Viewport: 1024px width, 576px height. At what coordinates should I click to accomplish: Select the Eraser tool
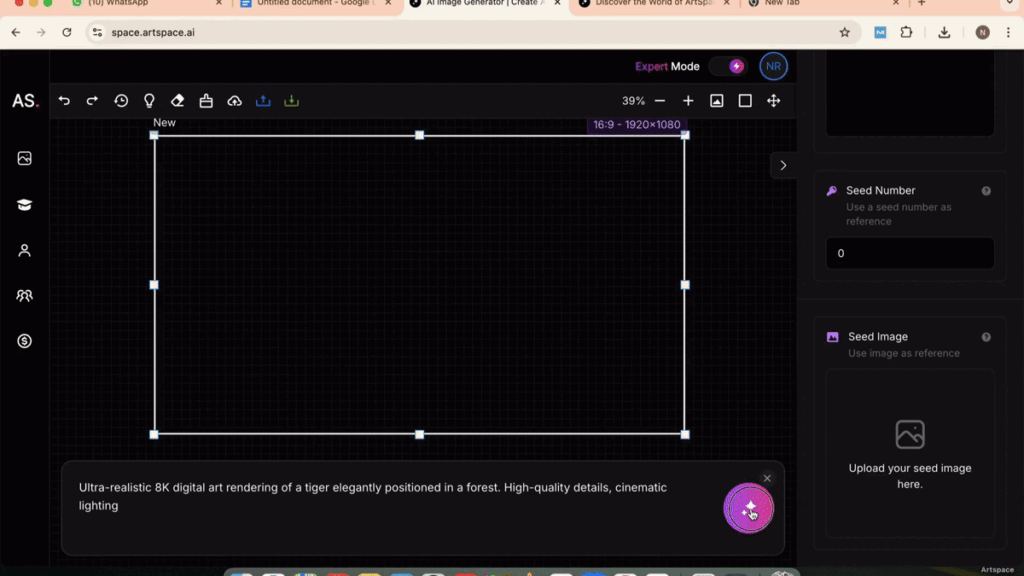click(177, 101)
